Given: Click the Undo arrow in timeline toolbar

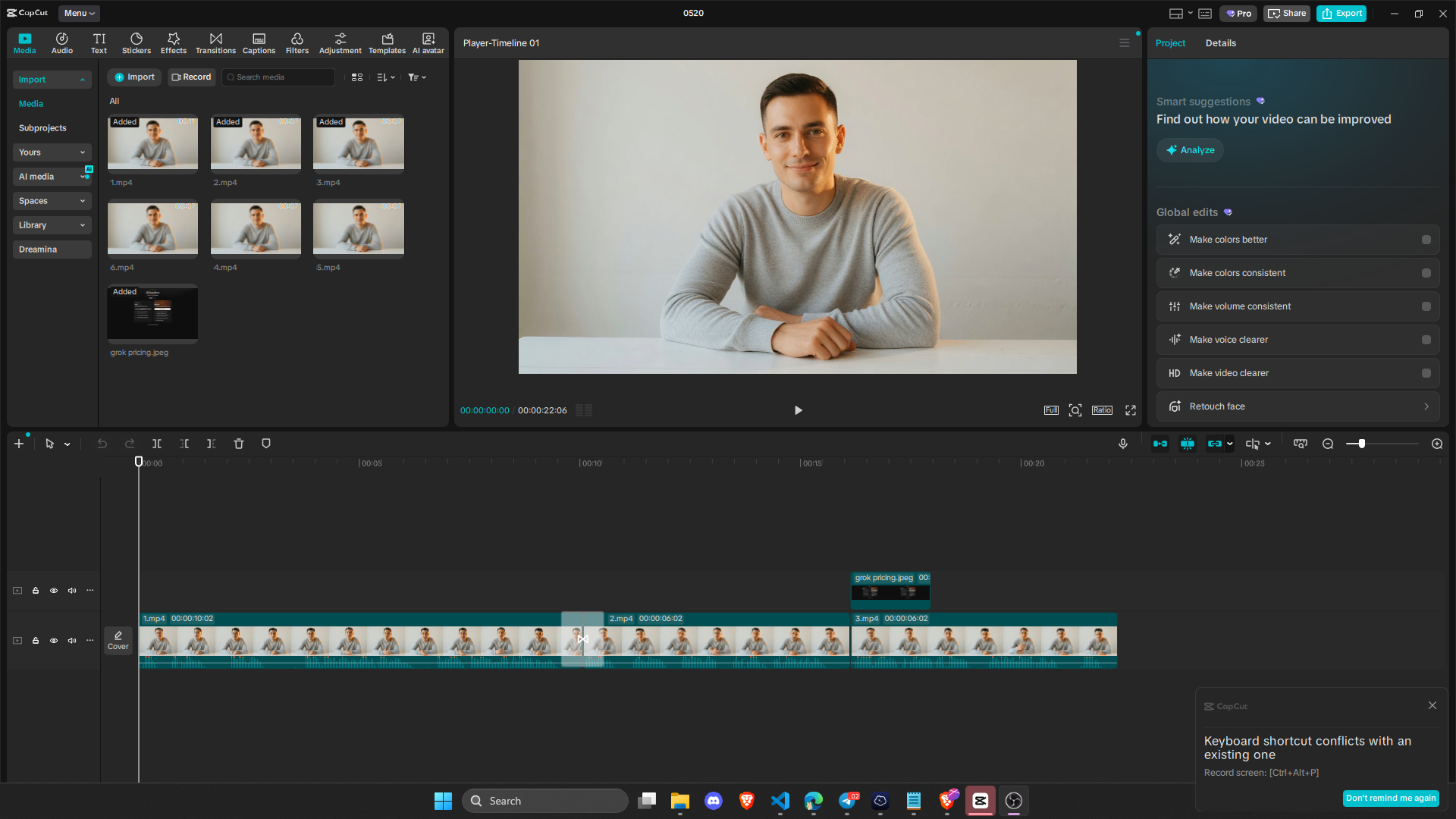Looking at the screenshot, I should [102, 444].
